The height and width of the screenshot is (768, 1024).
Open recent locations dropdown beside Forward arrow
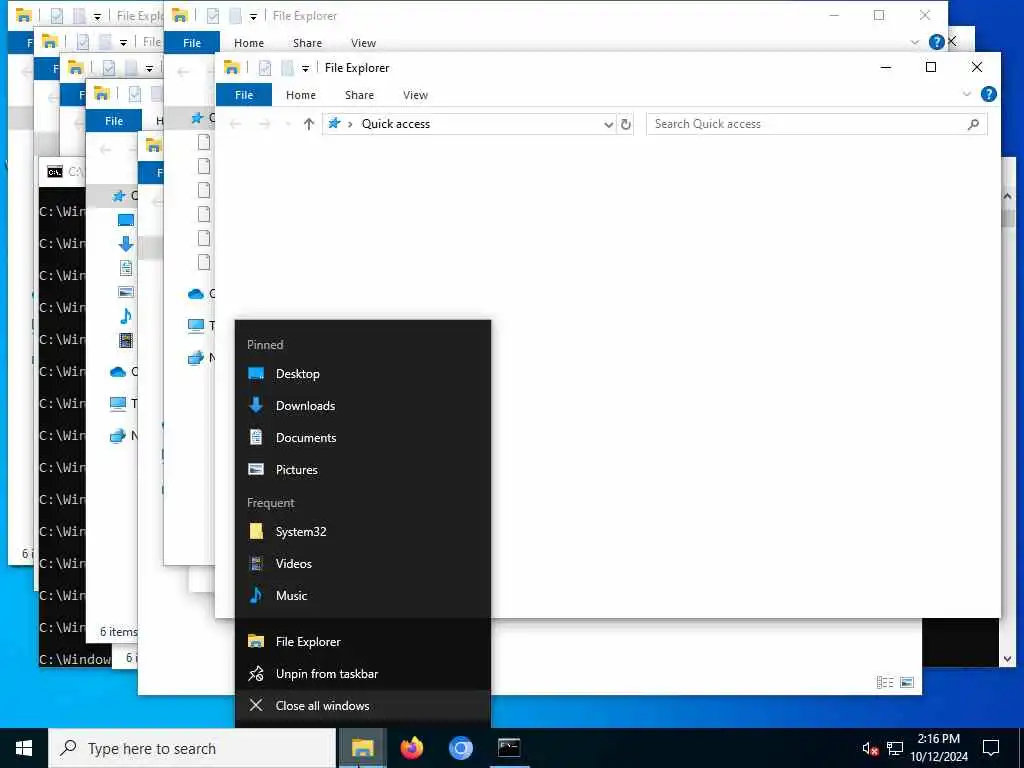(287, 124)
